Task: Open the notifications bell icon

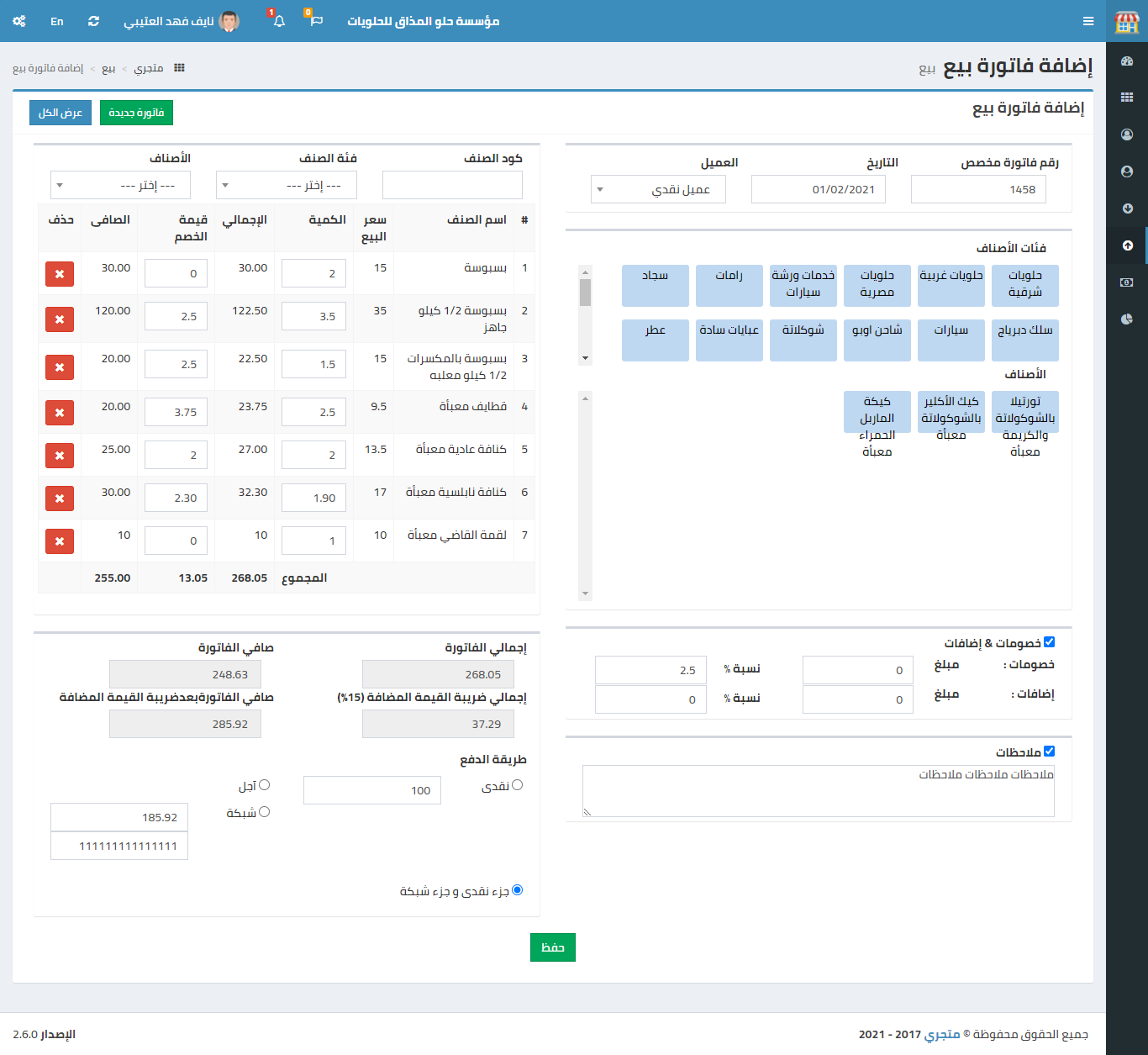Action: click(x=279, y=21)
